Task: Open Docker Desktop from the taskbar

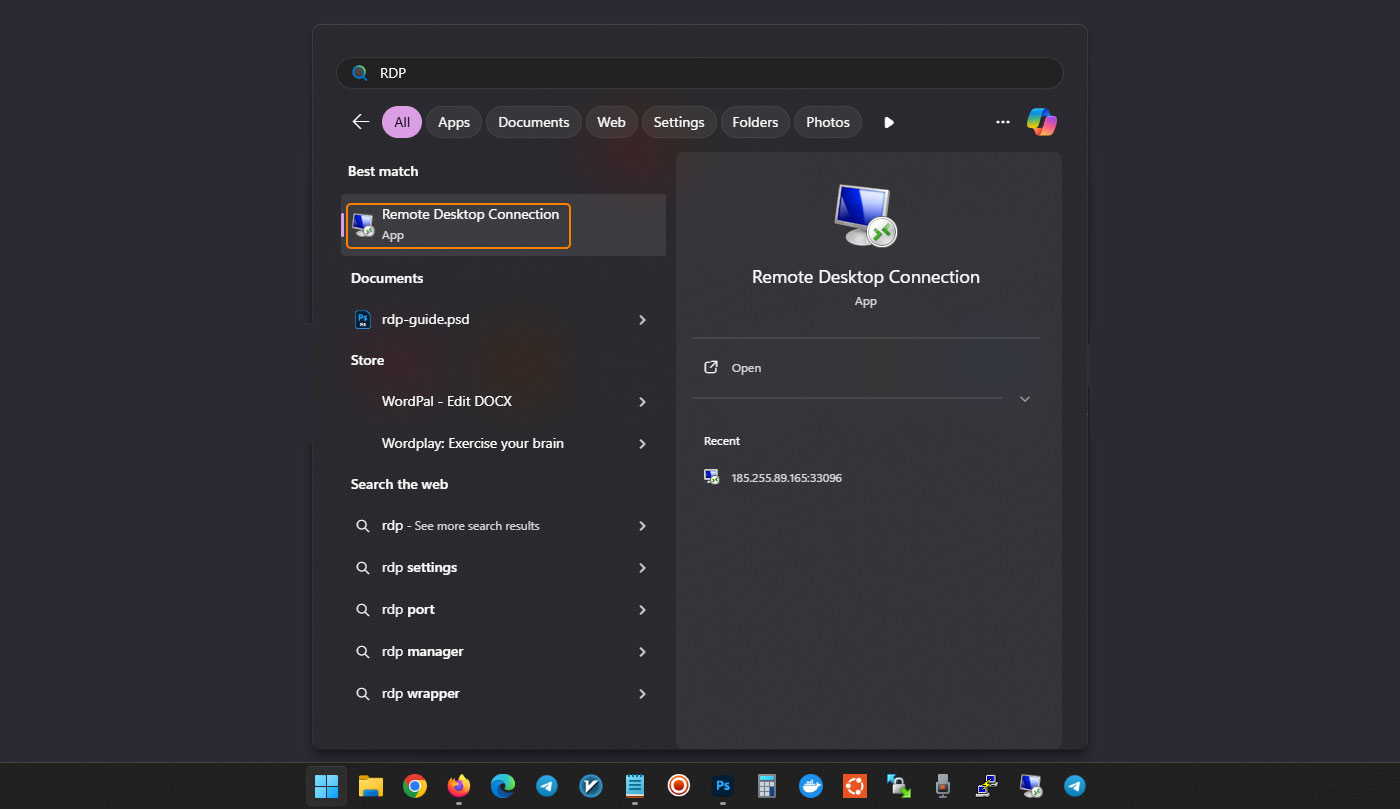Action: click(x=811, y=786)
